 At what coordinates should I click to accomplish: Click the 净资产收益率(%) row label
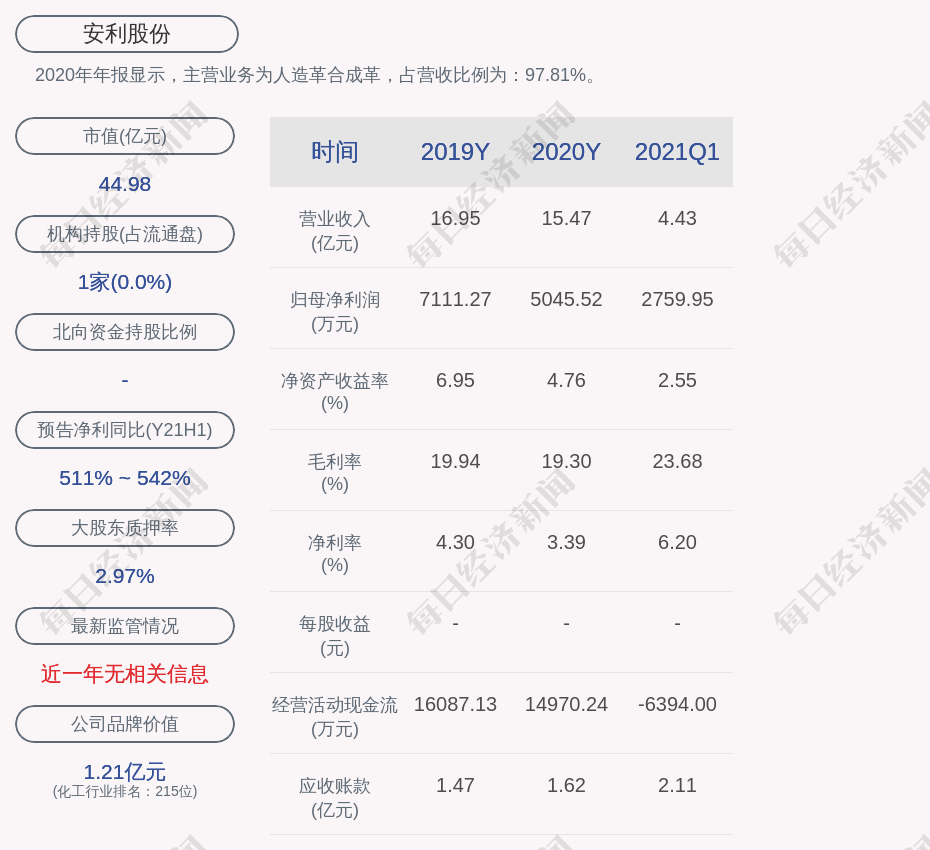(335, 392)
